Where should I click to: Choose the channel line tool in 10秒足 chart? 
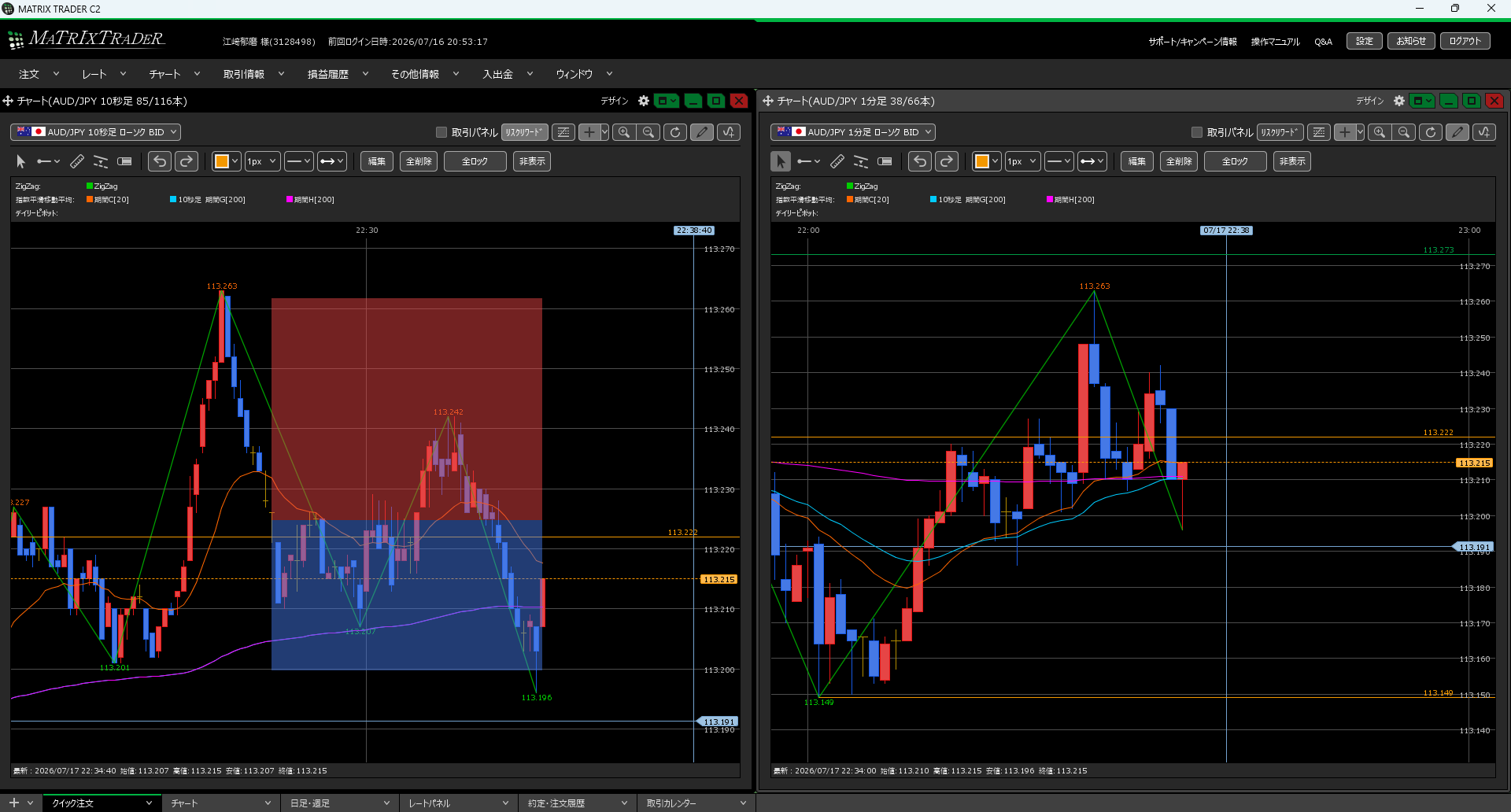pos(101,161)
